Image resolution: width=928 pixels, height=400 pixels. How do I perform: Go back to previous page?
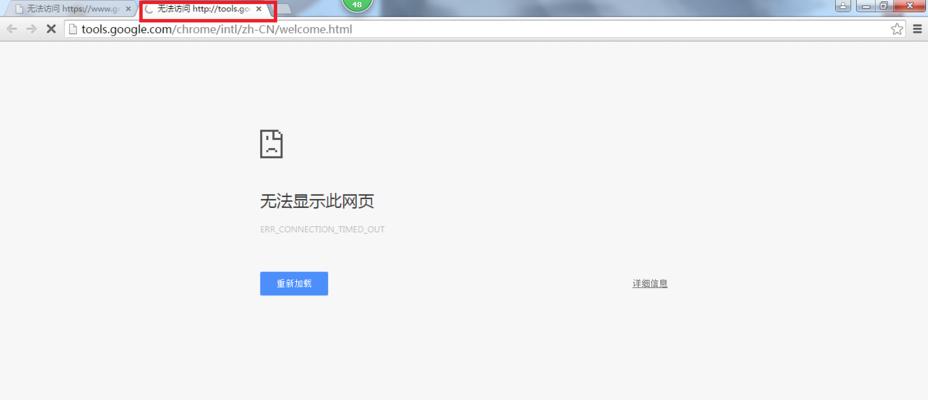click(11, 28)
